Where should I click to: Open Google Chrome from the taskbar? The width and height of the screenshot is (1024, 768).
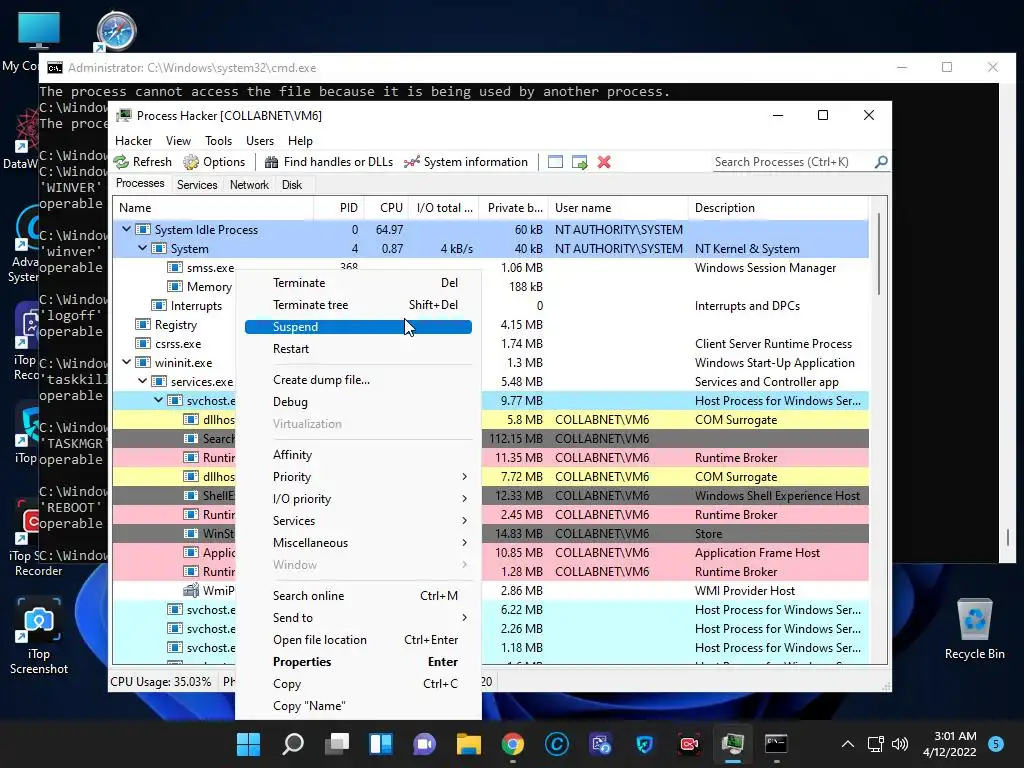[513, 744]
